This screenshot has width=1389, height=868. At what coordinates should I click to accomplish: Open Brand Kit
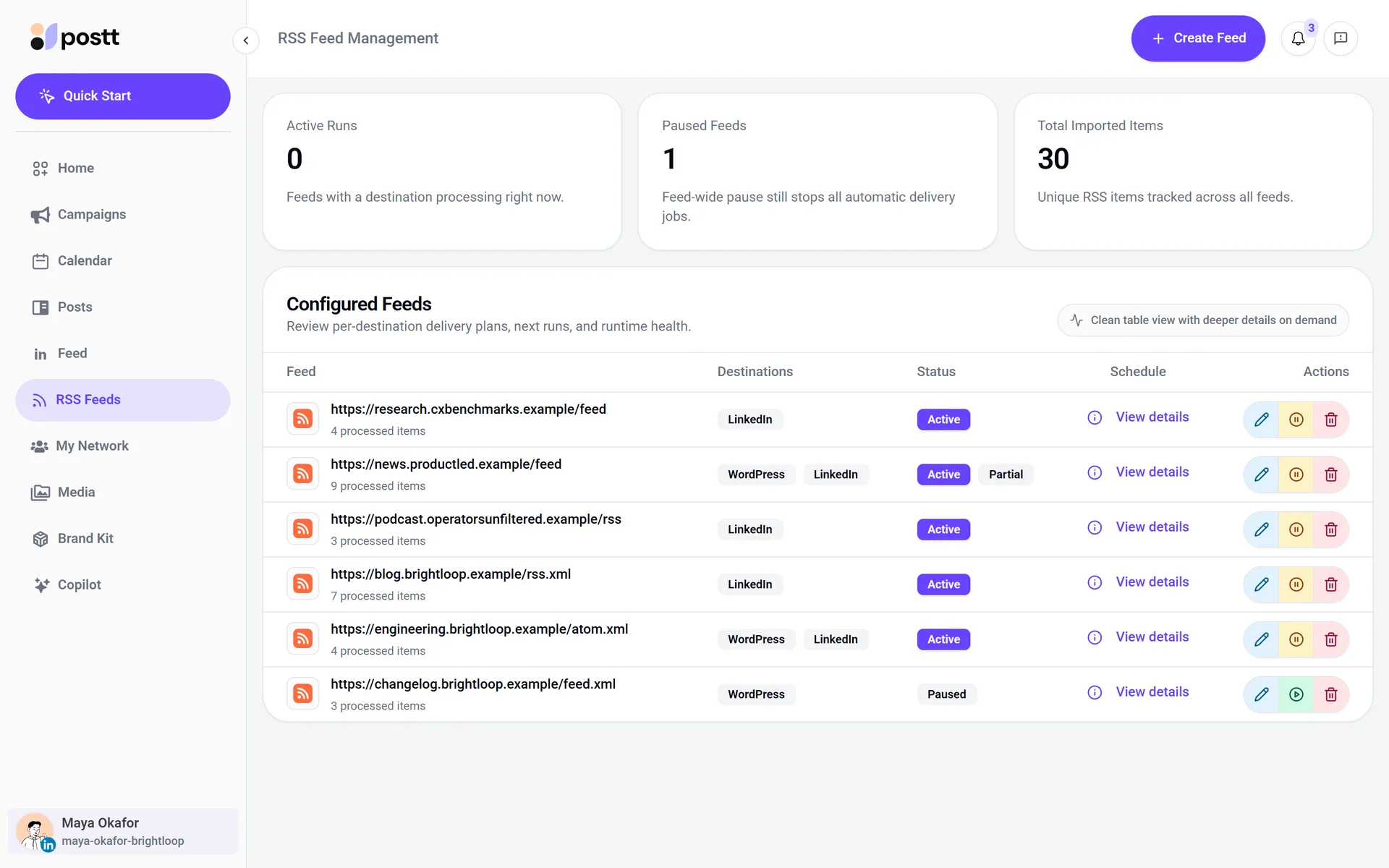pos(123,539)
